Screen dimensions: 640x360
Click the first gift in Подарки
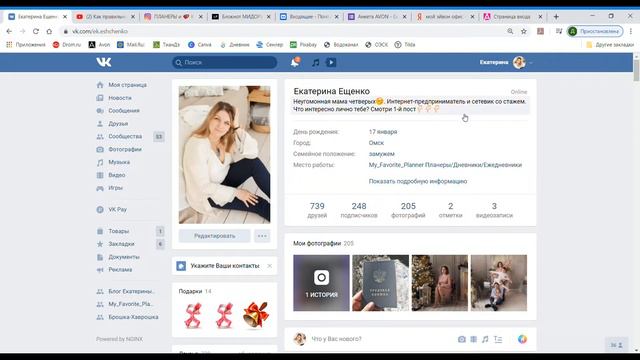click(193, 315)
